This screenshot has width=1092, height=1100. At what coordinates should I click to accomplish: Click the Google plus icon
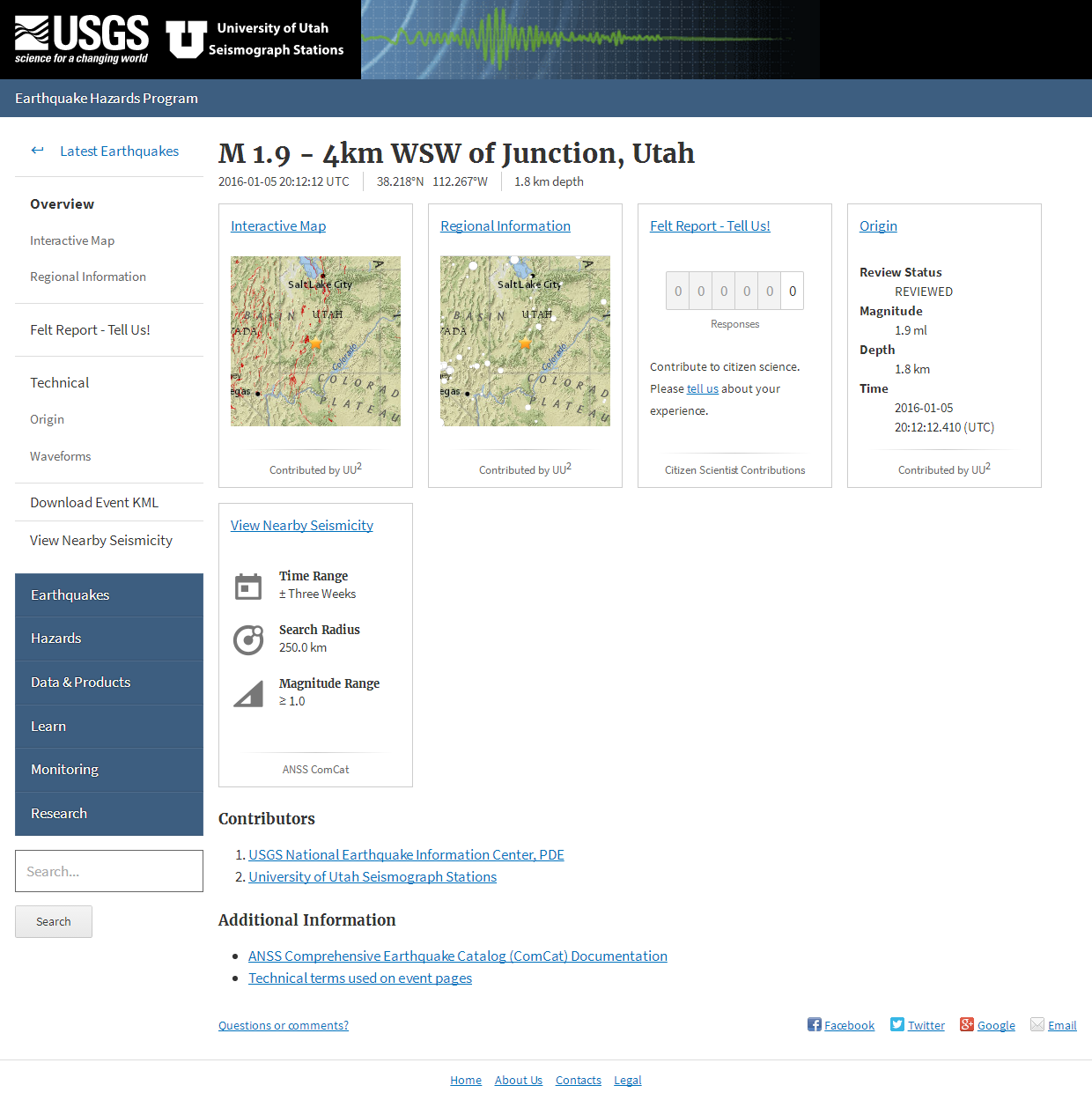pyautogui.click(x=967, y=1024)
